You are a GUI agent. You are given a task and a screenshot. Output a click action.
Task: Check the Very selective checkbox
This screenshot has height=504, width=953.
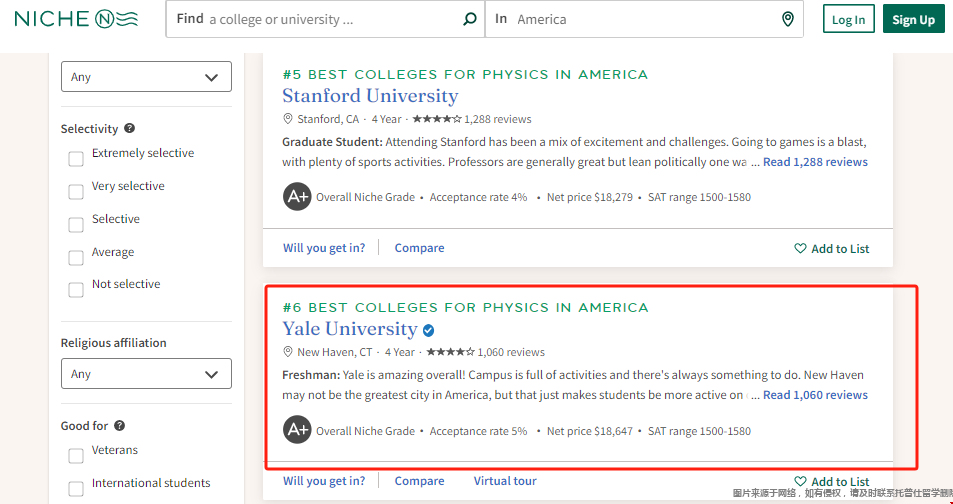[76, 192]
